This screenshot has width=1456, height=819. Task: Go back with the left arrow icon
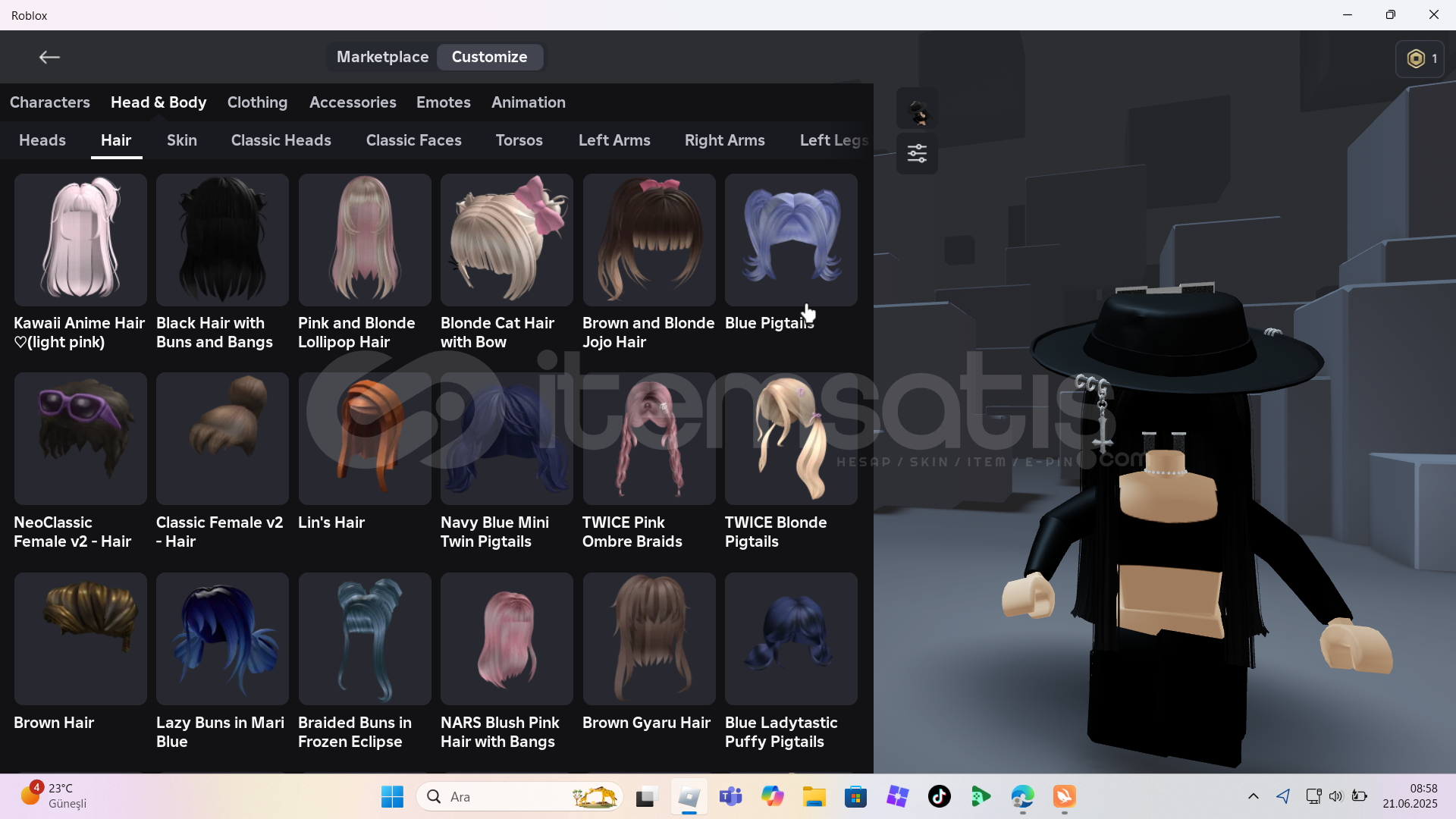coord(49,57)
